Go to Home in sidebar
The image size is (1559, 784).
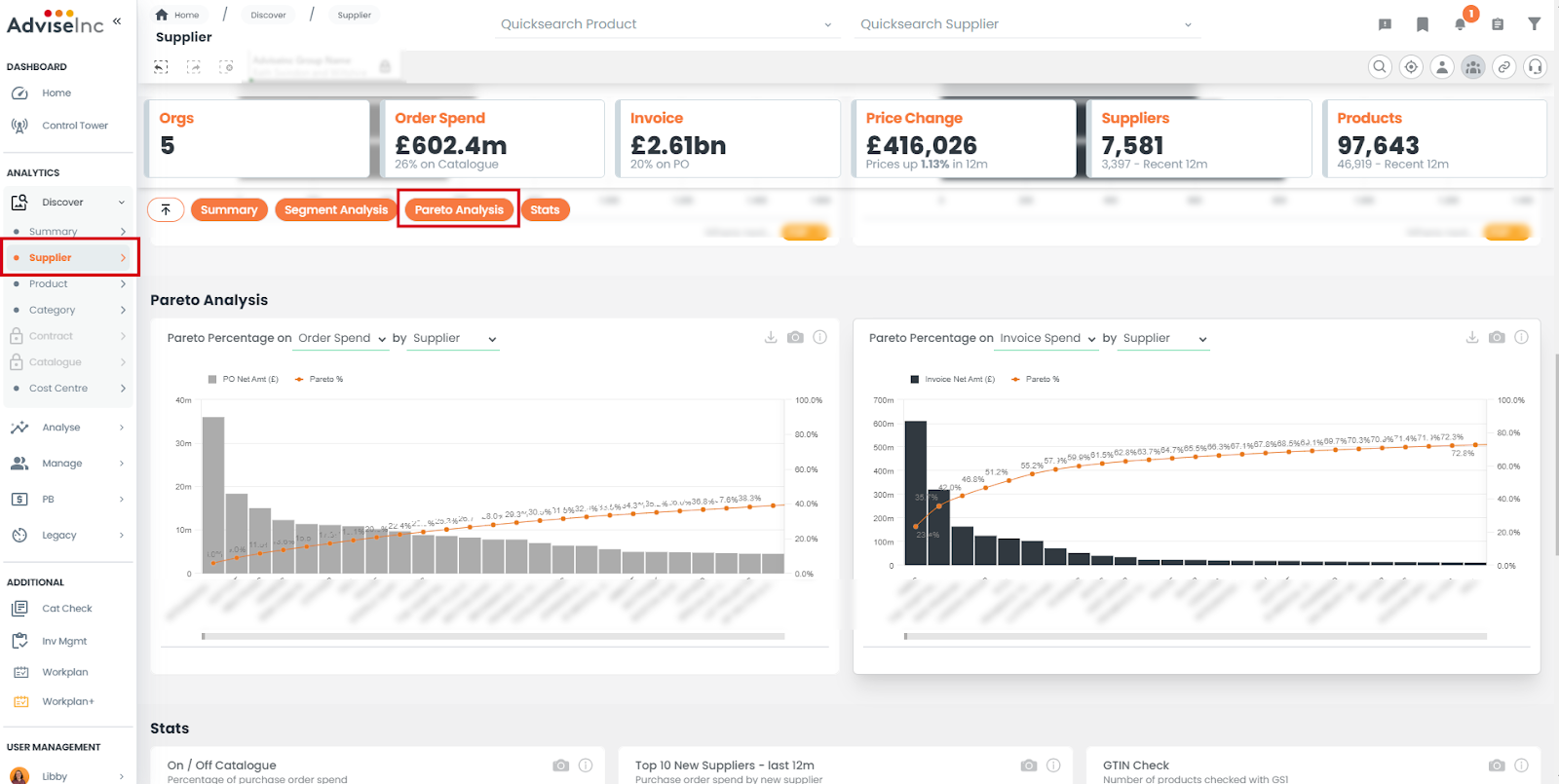coord(57,93)
